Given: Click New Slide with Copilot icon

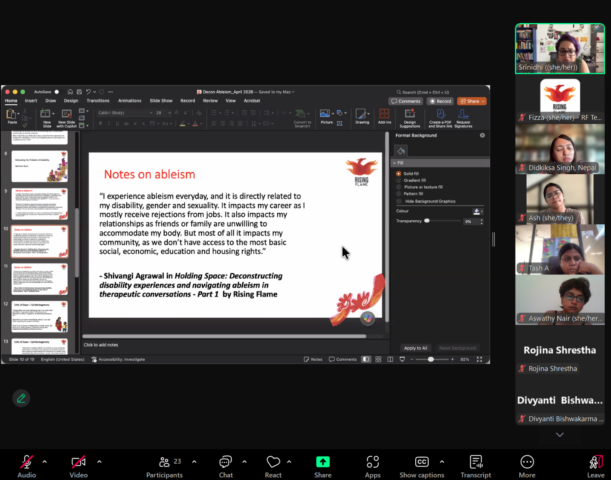Looking at the screenshot, I should click(67, 114).
